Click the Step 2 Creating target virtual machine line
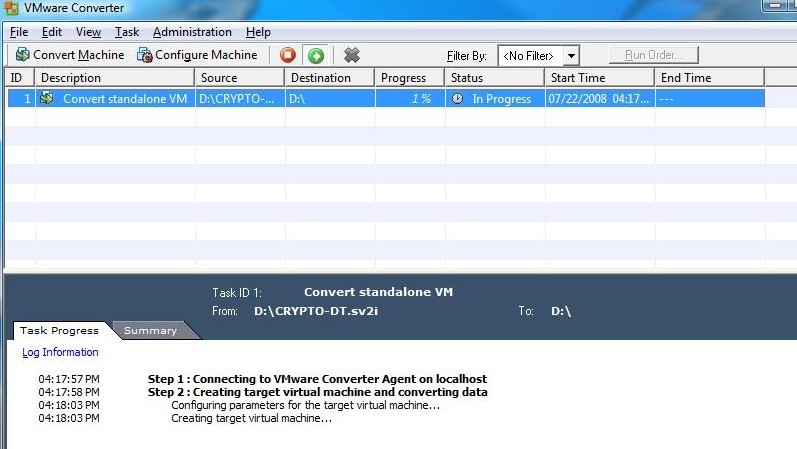Viewport: 797px width, 449px height. pos(318,392)
